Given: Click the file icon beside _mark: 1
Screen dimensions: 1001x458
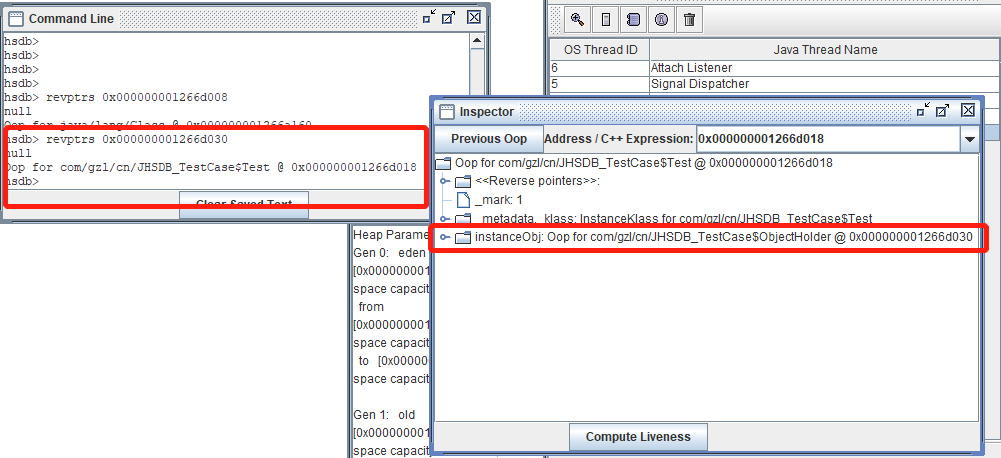Looking at the screenshot, I should click(x=463, y=200).
